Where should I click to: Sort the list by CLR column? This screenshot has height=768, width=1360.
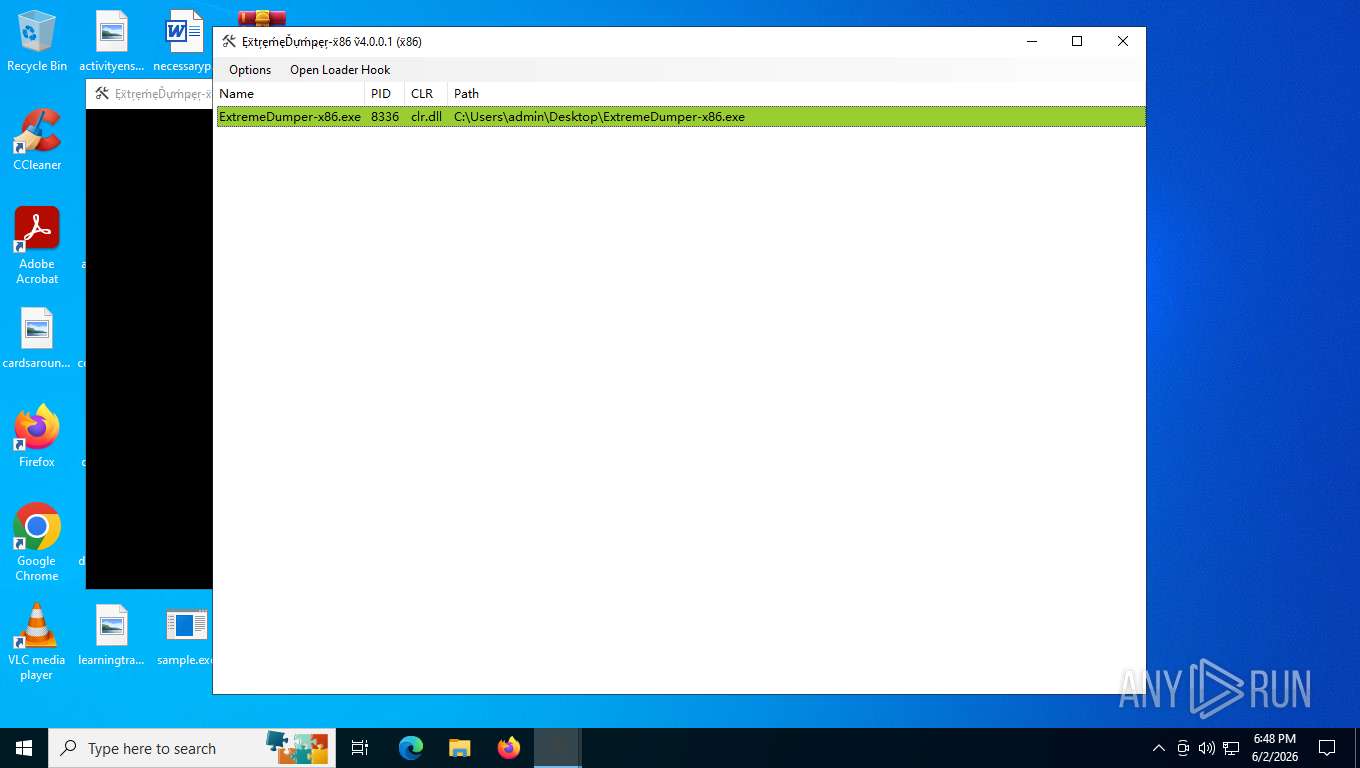coord(426,93)
